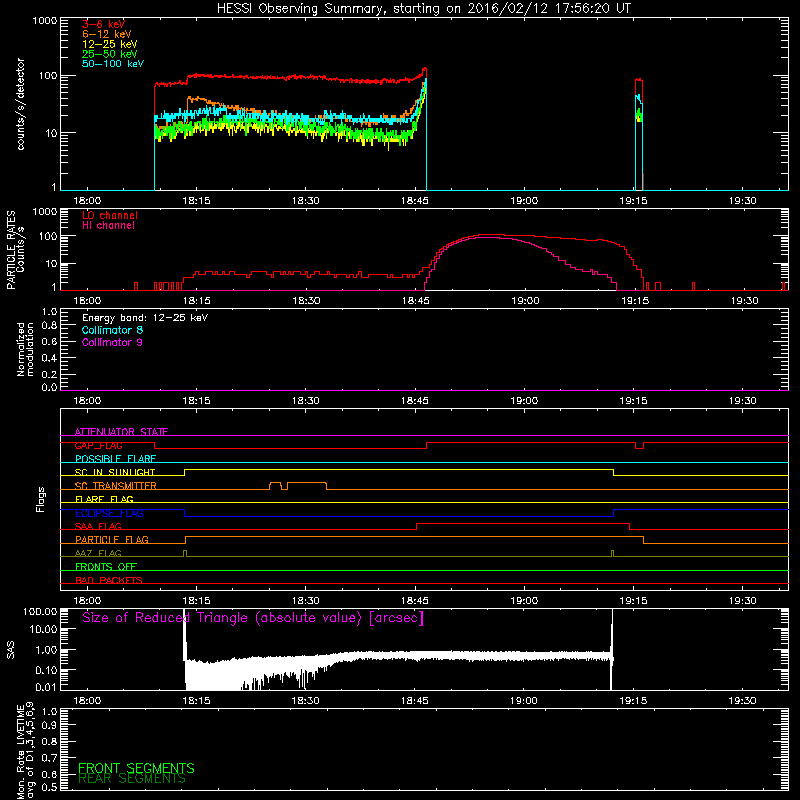This screenshot has width=800, height=800.
Task: Click the SAS axis label
Action: 10,649
